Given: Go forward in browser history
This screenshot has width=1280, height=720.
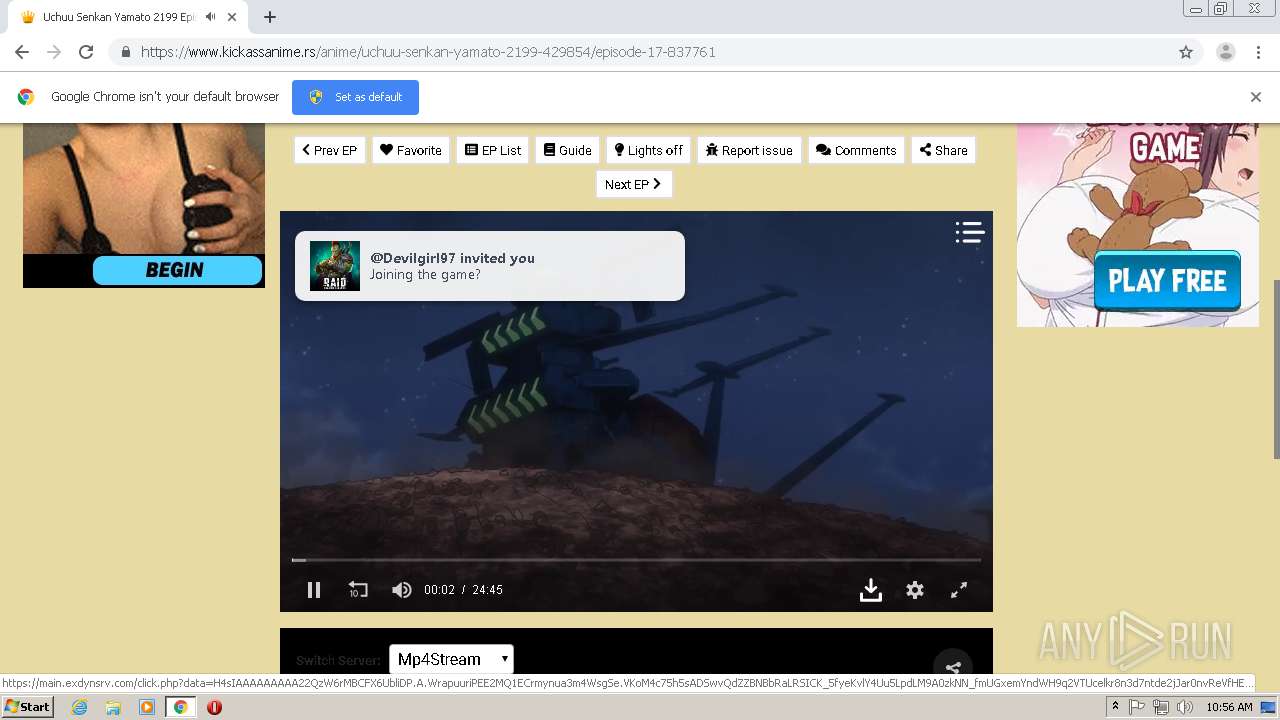Looking at the screenshot, I should click(x=54, y=52).
